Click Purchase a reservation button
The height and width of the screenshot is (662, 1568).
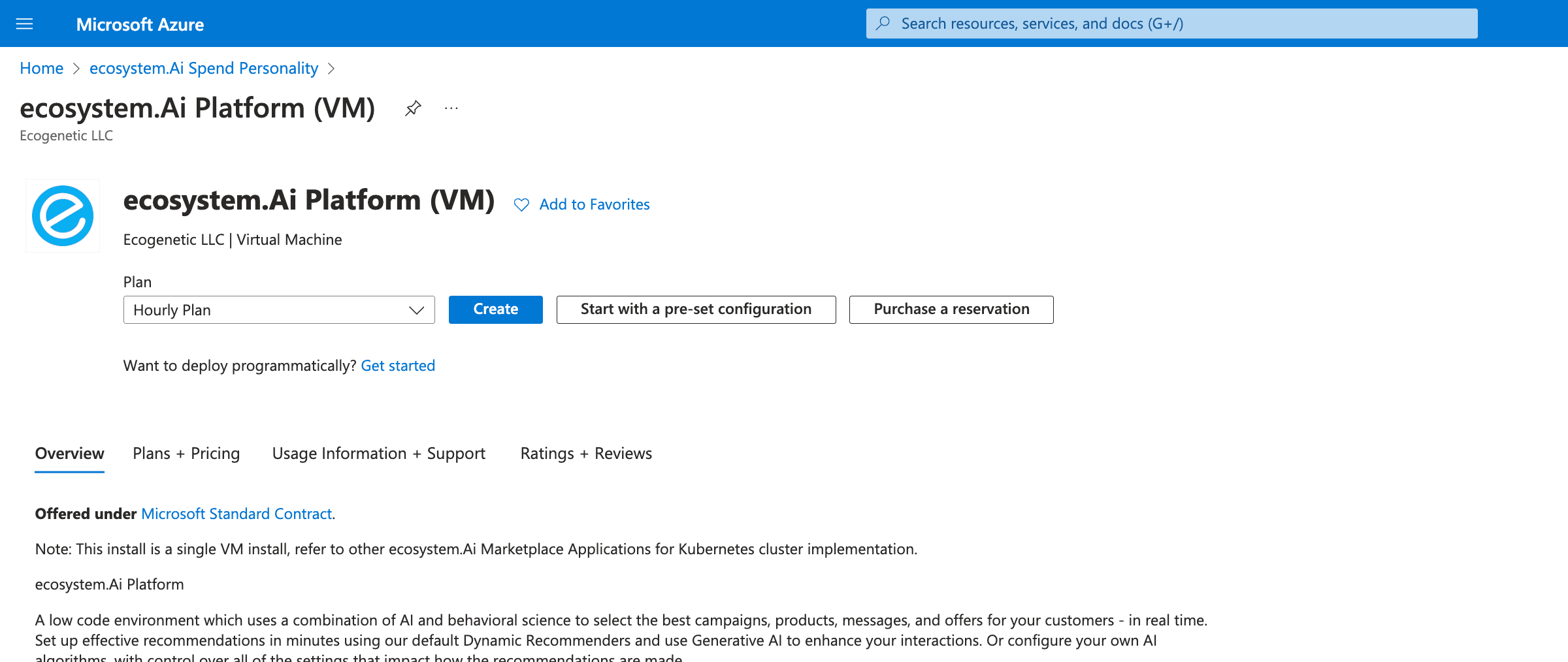click(951, 309)
